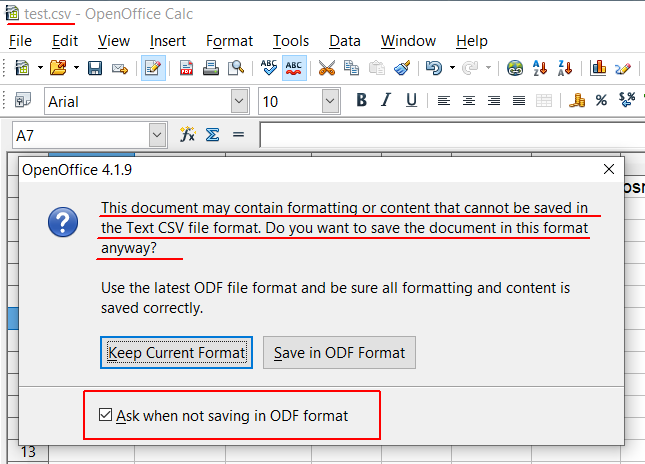Toggle Italic formatting

coord(386,101)
